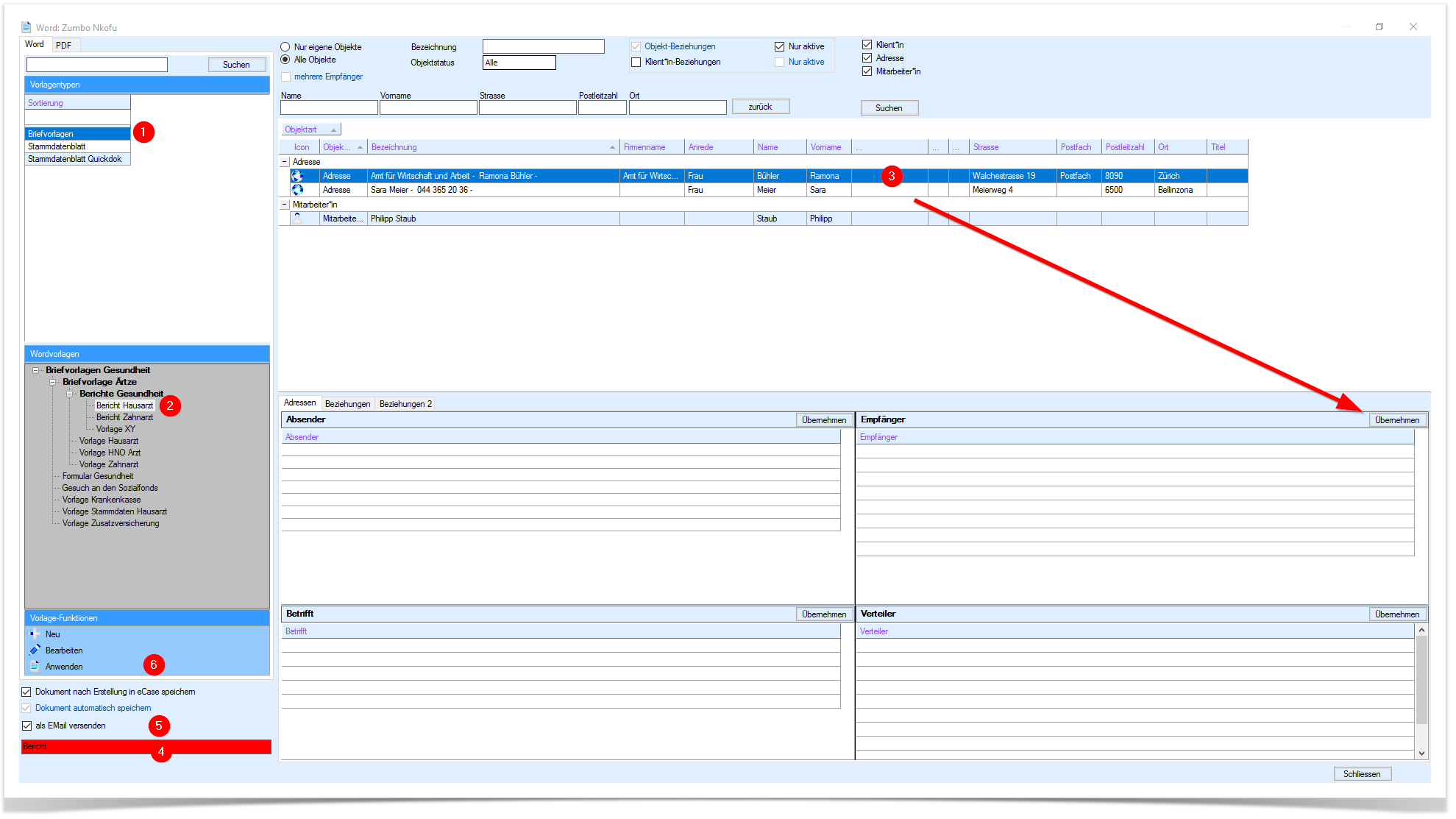This screenshot has height=819, width=1456.
Task: Select 'Alle Objekte' radio button
Action: click(x=285, y=60)
